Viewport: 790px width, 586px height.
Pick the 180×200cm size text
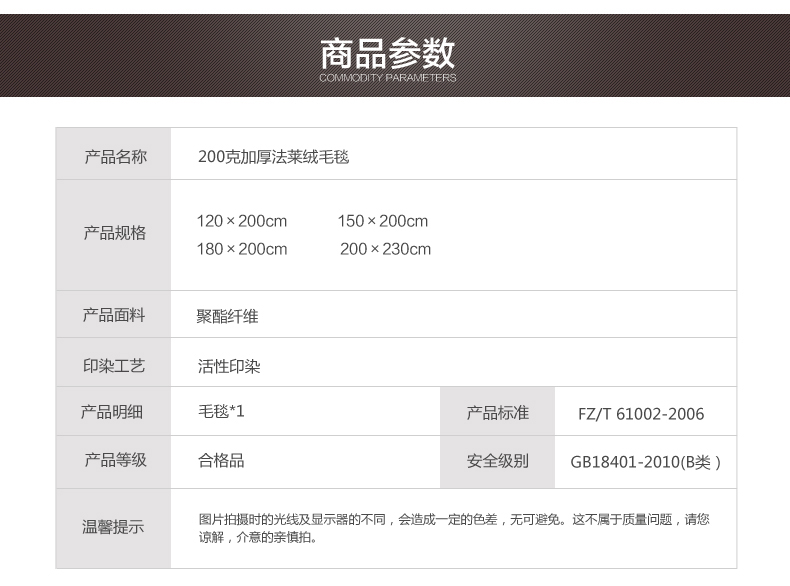(x=242, y=249)
